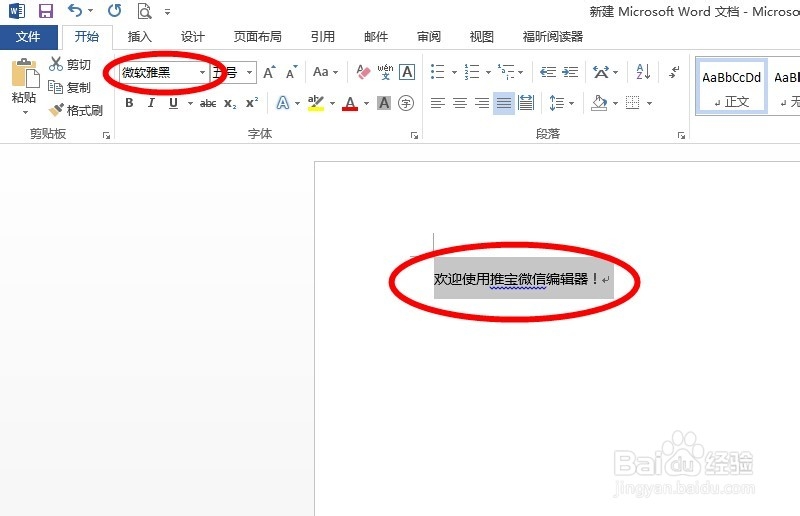
Task: Click the Redo/Repeat icon
Action: 115,10
